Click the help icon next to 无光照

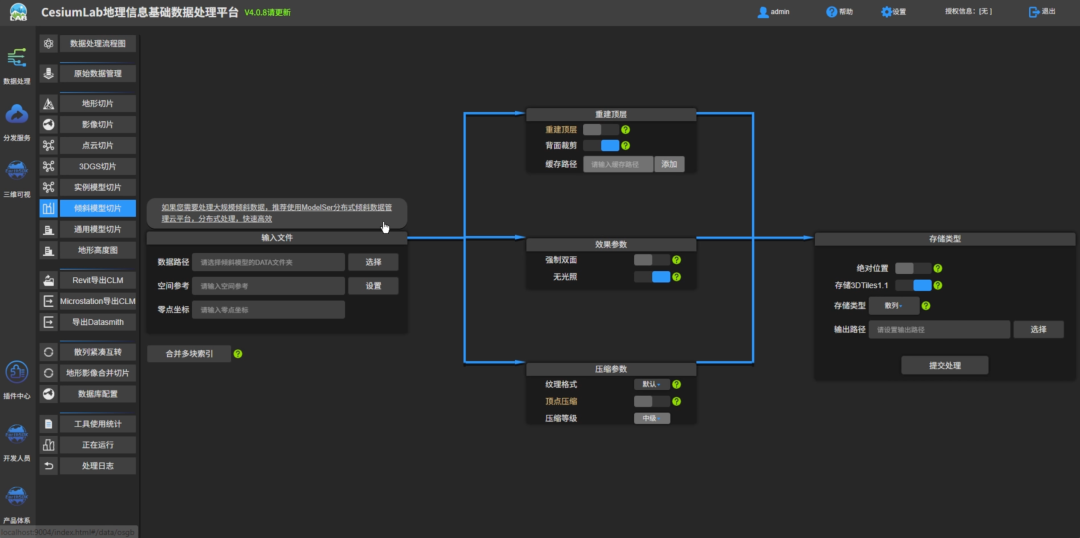676,277
